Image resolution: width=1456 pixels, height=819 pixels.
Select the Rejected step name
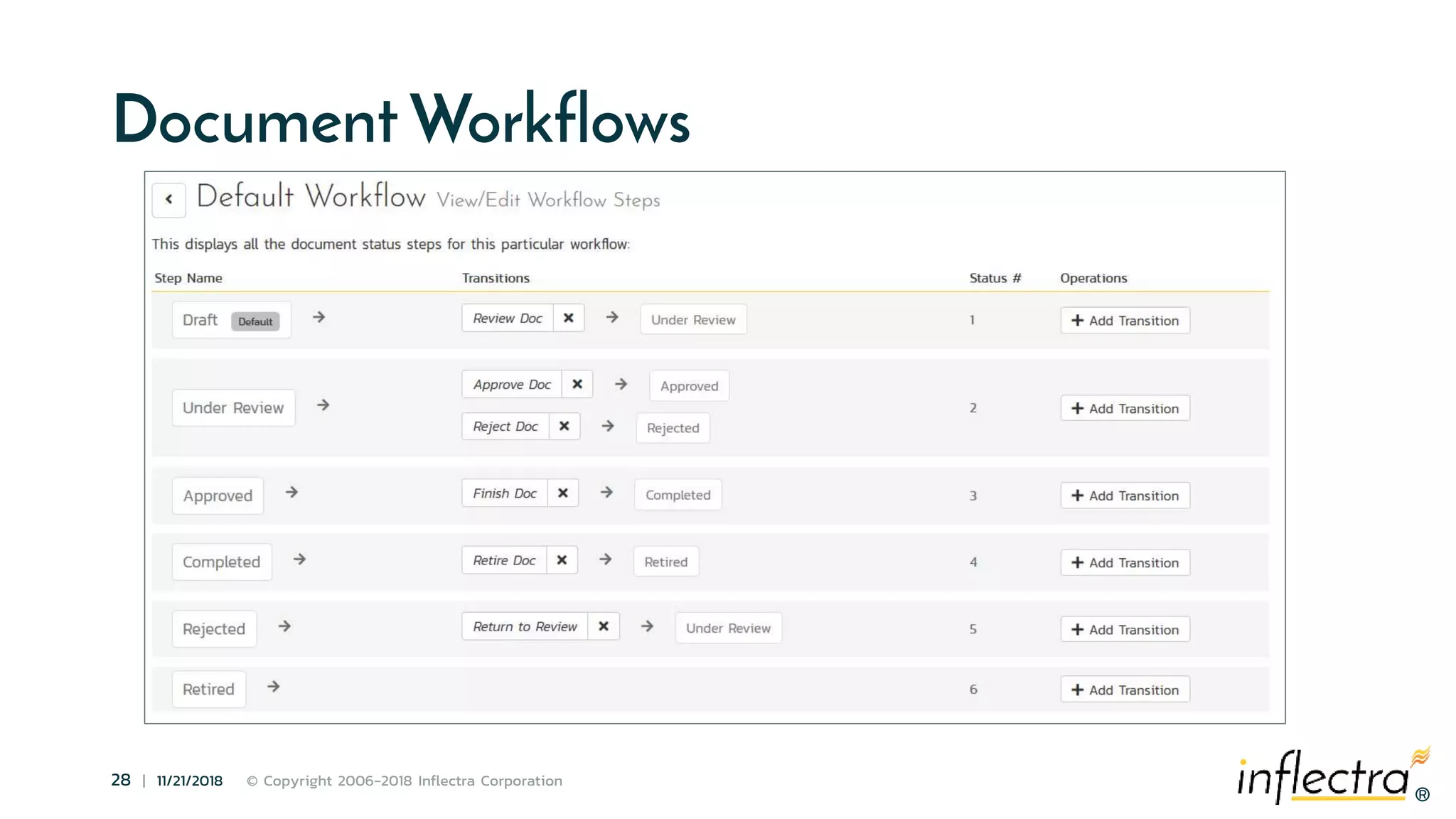214,628
